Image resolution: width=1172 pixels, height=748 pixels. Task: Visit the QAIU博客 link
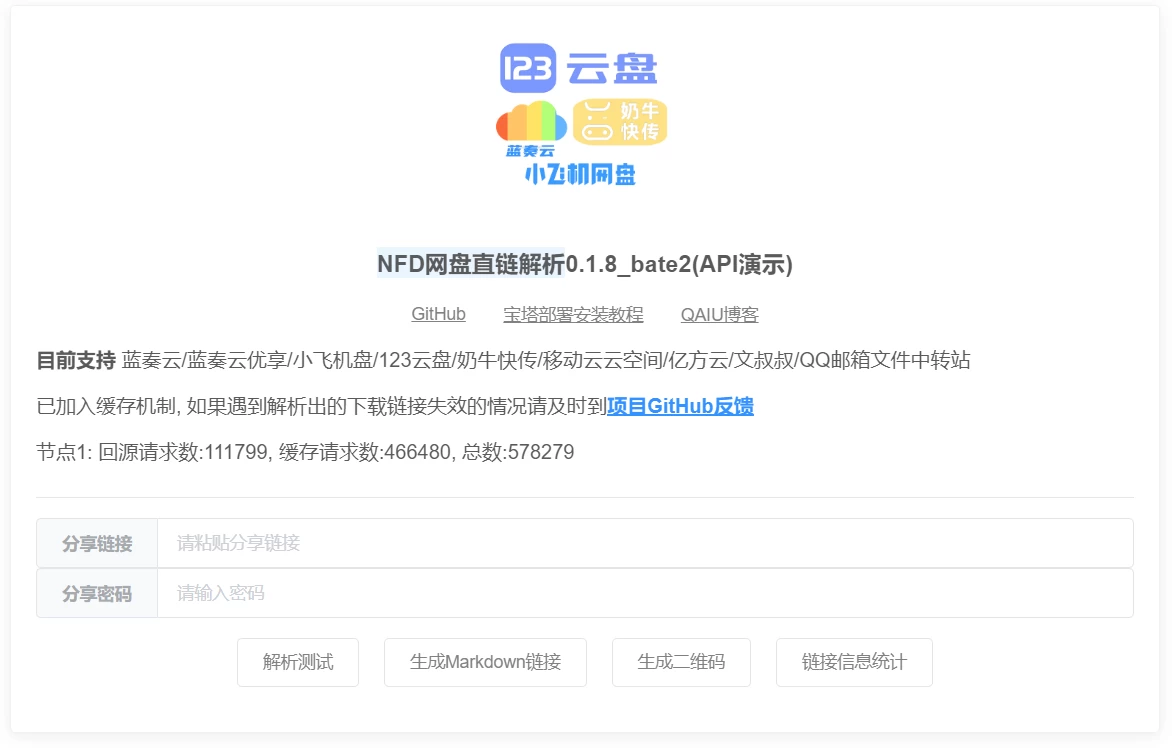click(x=718, y=313)
